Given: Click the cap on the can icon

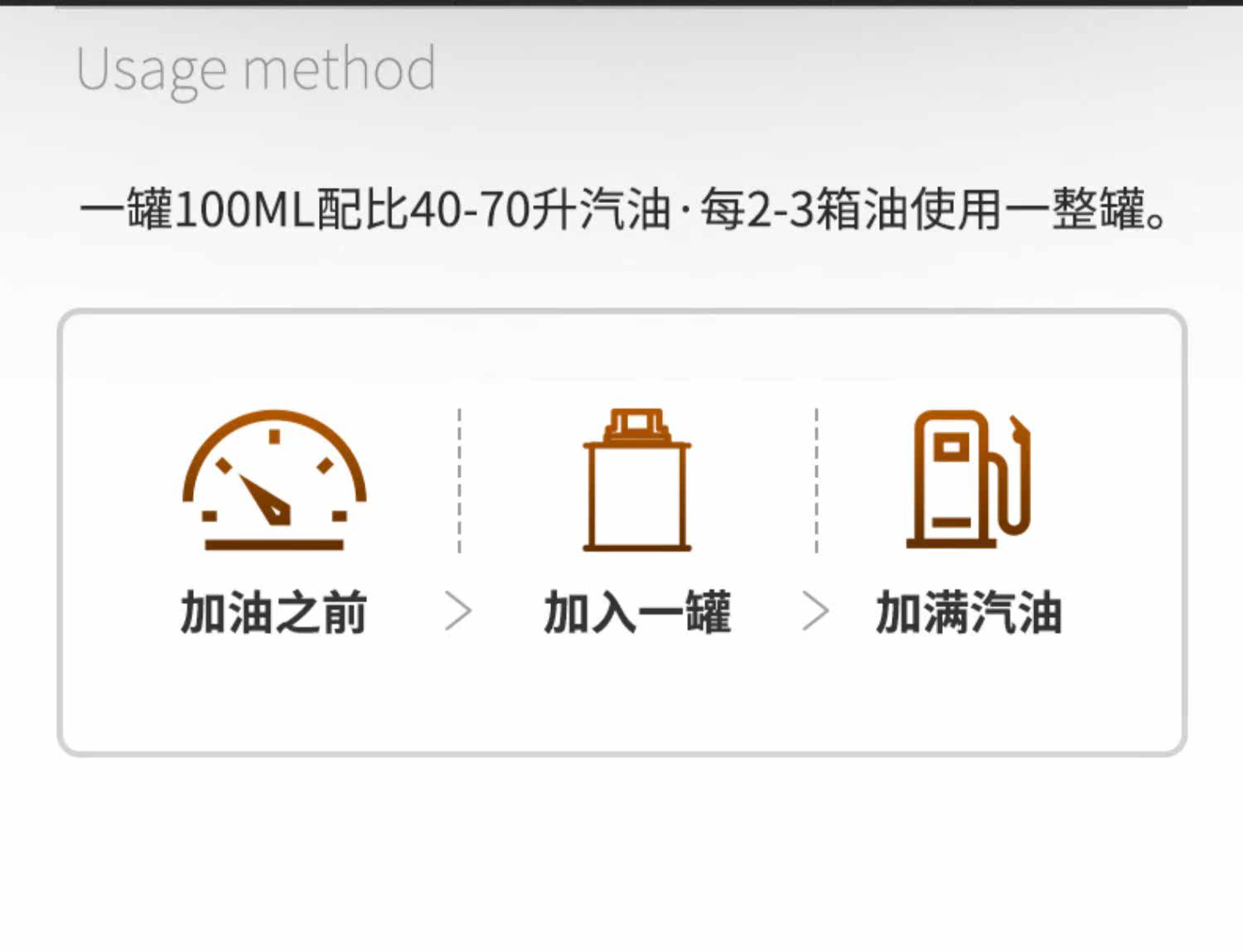Looking at the screenshot, I should 636,425.
